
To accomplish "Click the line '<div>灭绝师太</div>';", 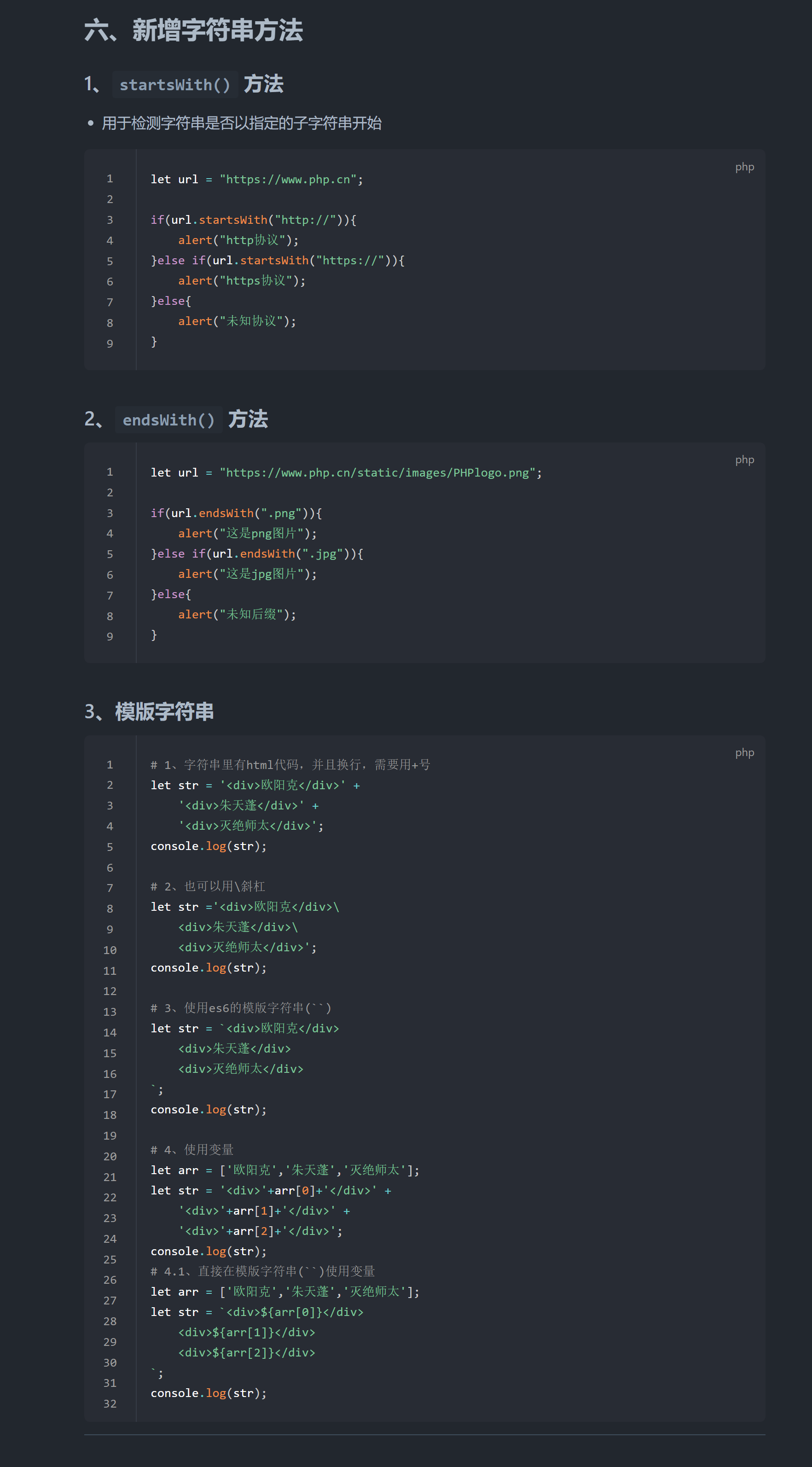I will [250, 826].
